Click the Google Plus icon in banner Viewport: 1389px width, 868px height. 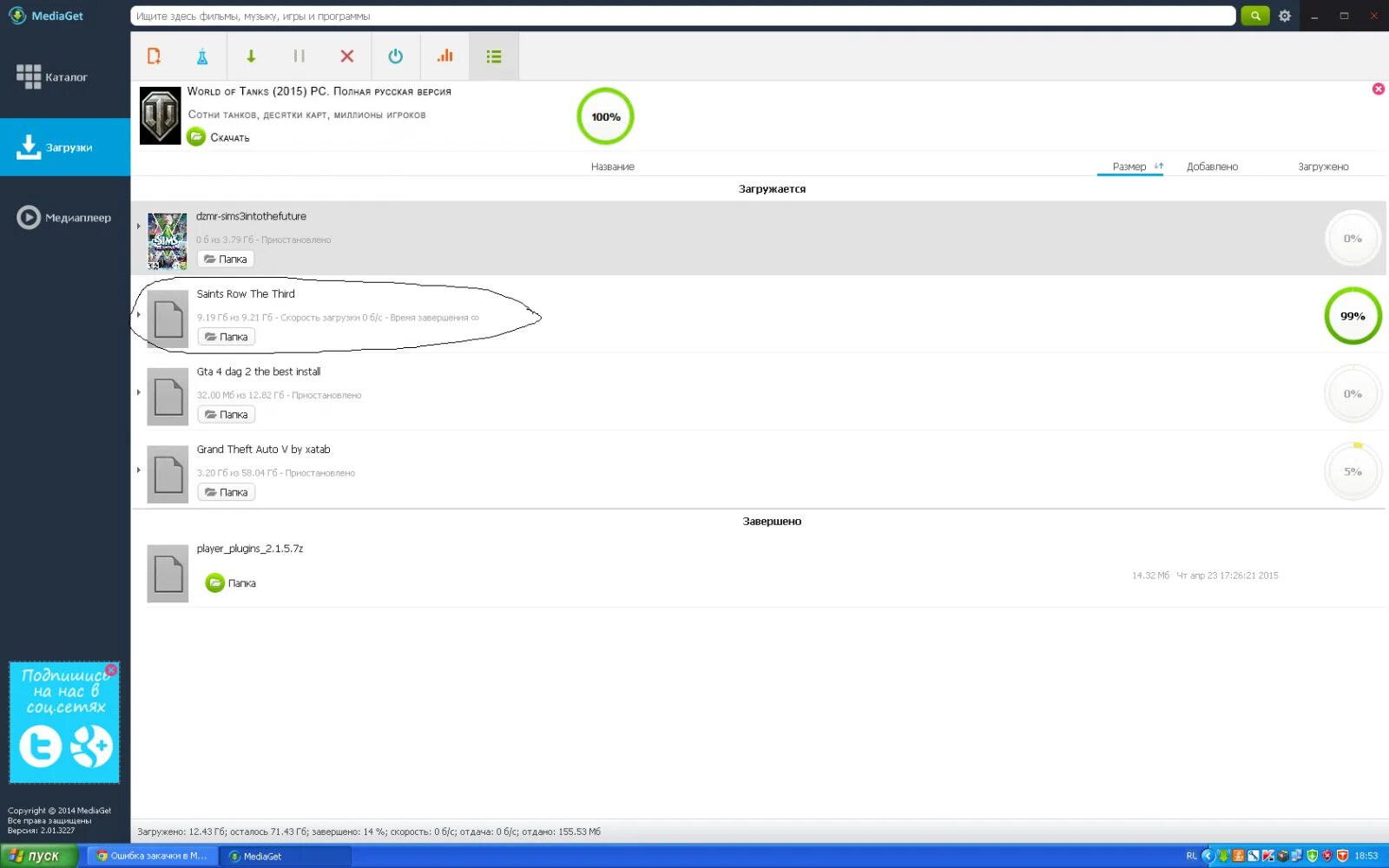91,746
